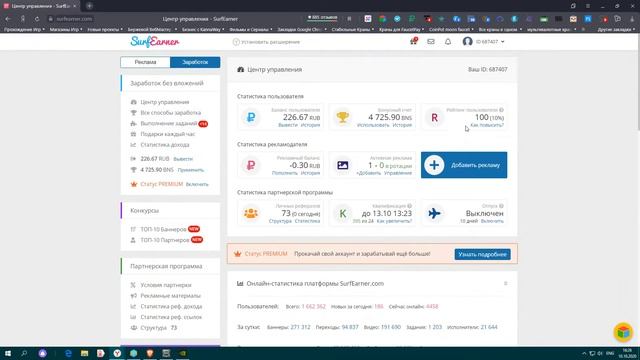Click Использовать under bonus account
The height and width of the screenshot is (360, 640).
[x=373, y=125]
